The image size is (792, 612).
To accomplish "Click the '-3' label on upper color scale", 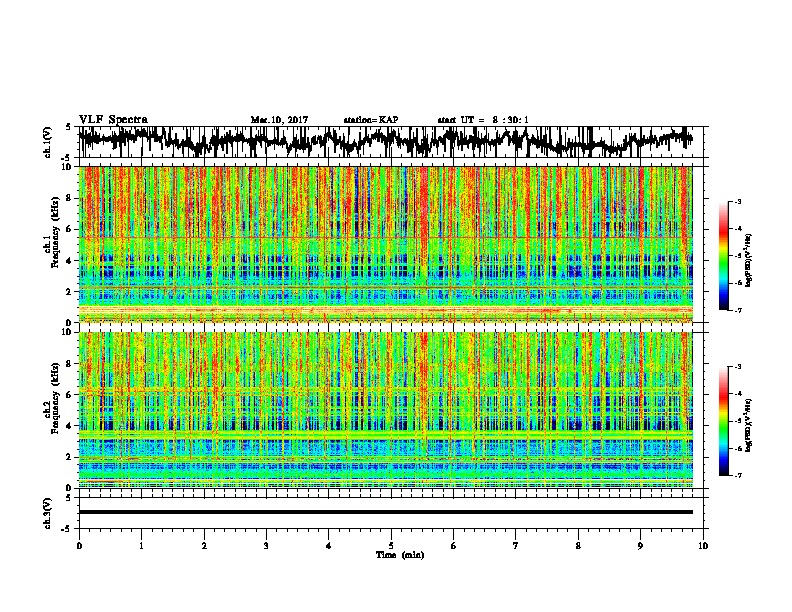I will click(738, 202).
